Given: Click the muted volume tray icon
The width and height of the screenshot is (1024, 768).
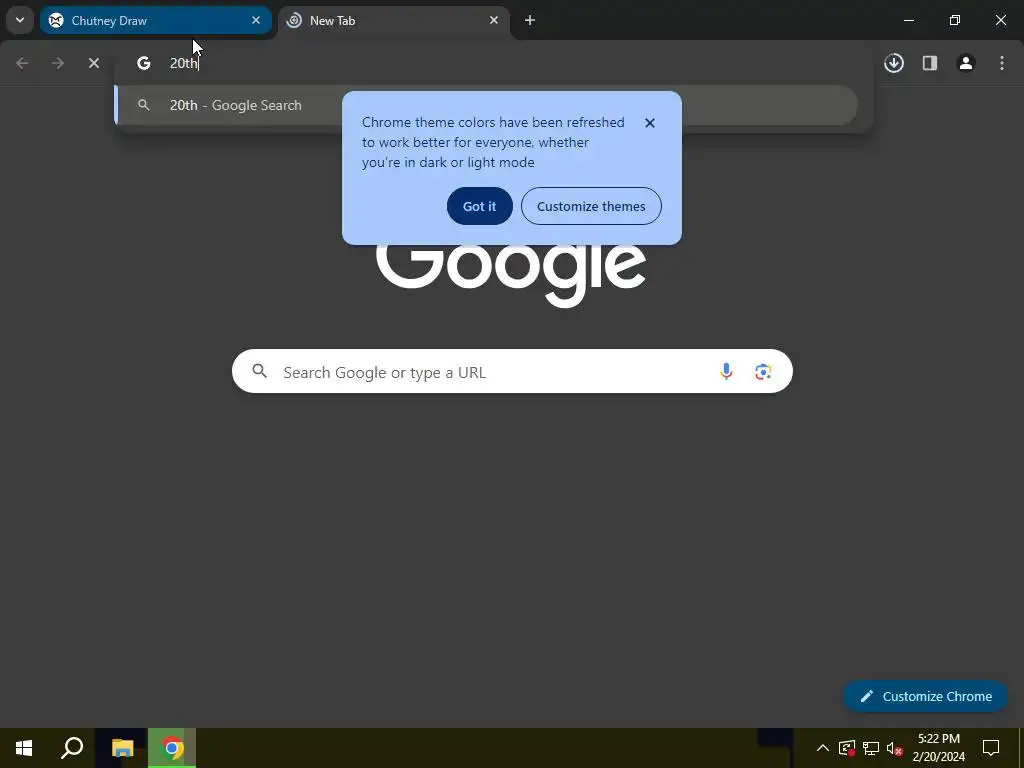Looking at the screenshot, I should coord(894,748).
